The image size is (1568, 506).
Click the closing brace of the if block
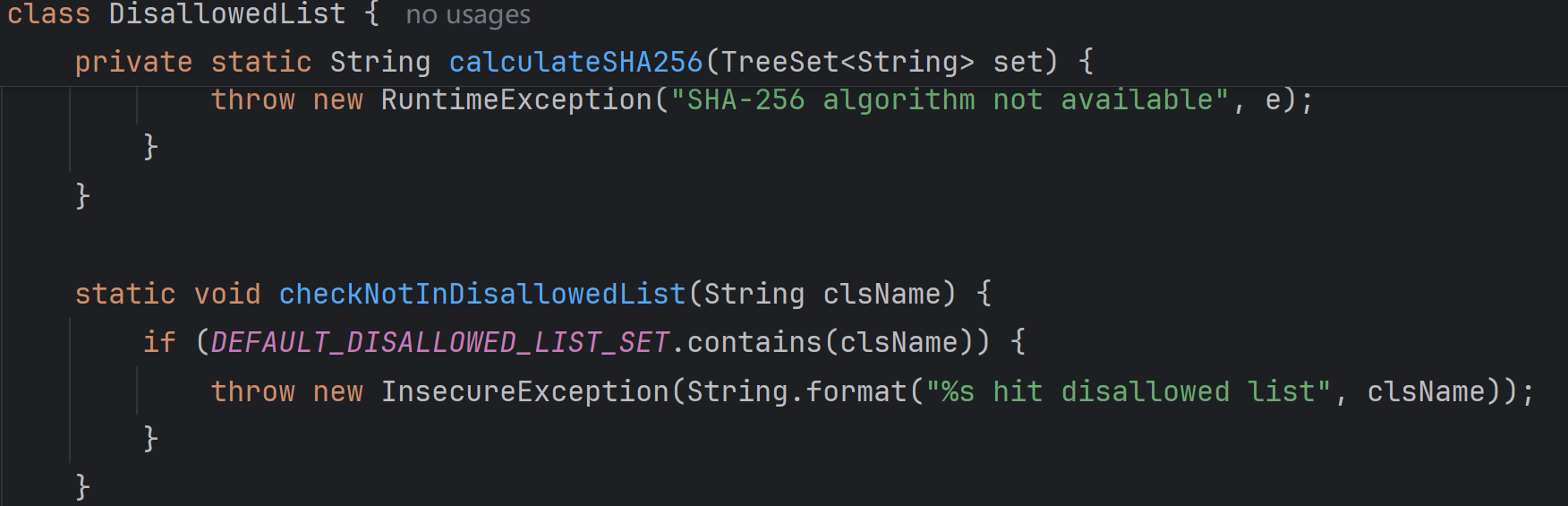tap(150, 439)
